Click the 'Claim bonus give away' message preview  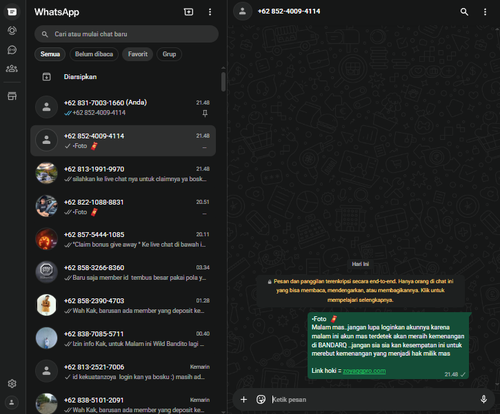point(139,245)
